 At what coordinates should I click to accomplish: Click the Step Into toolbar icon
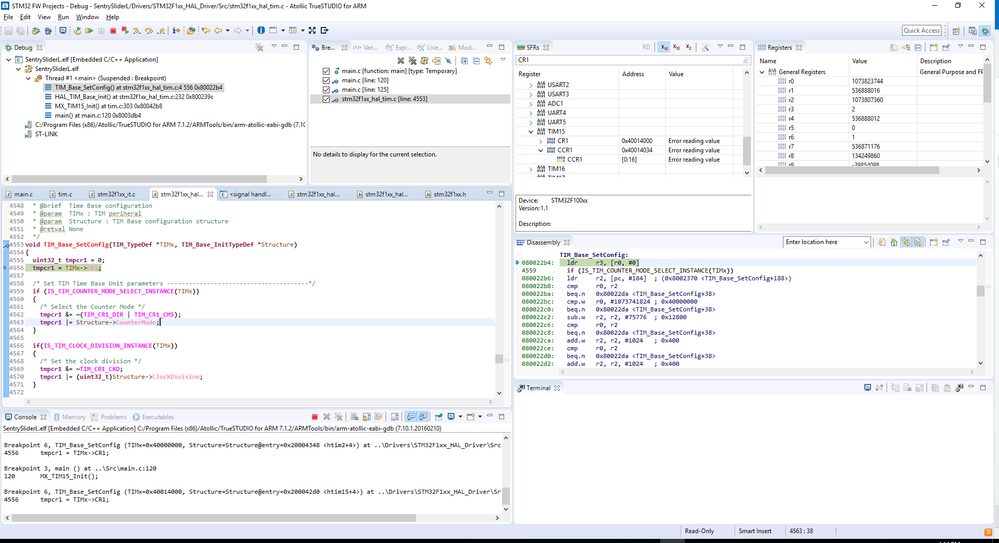[136, 31]
